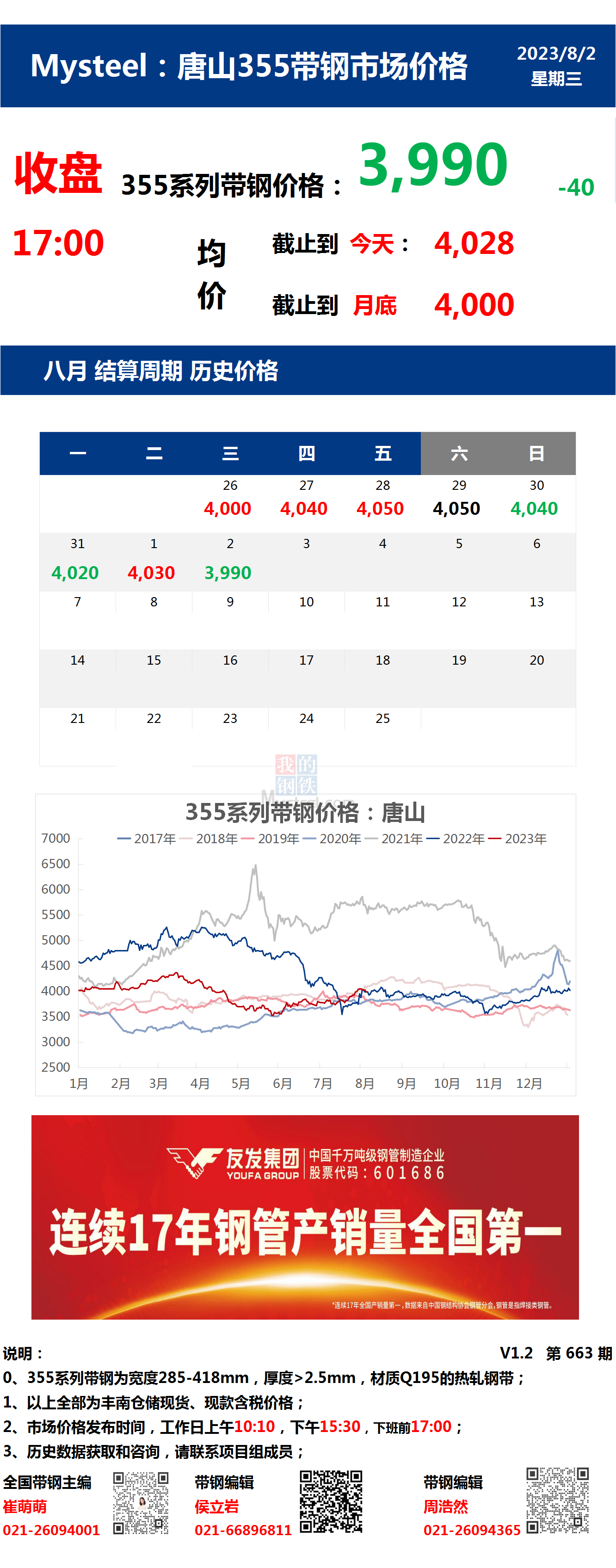616x1568 pixels.
Task: Click the red 4,050 price under date 28
Action: coord(380,508)
